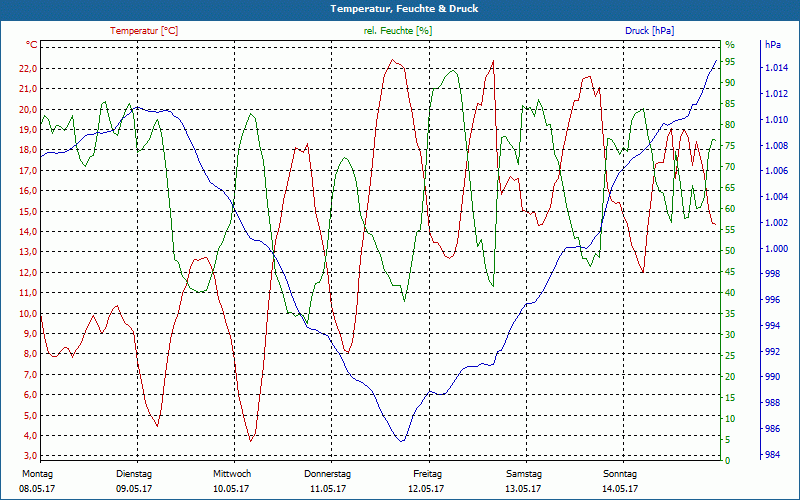
Task: Click the blue '1.010' pressure axis value
Action: pos(776,119)
